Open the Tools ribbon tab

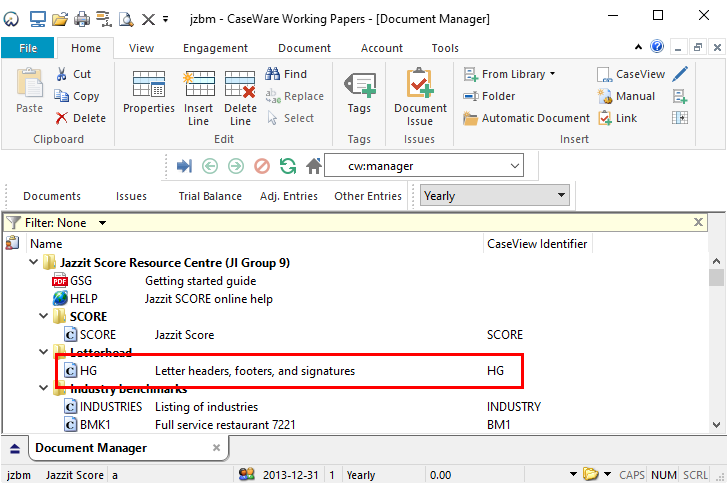445,48
